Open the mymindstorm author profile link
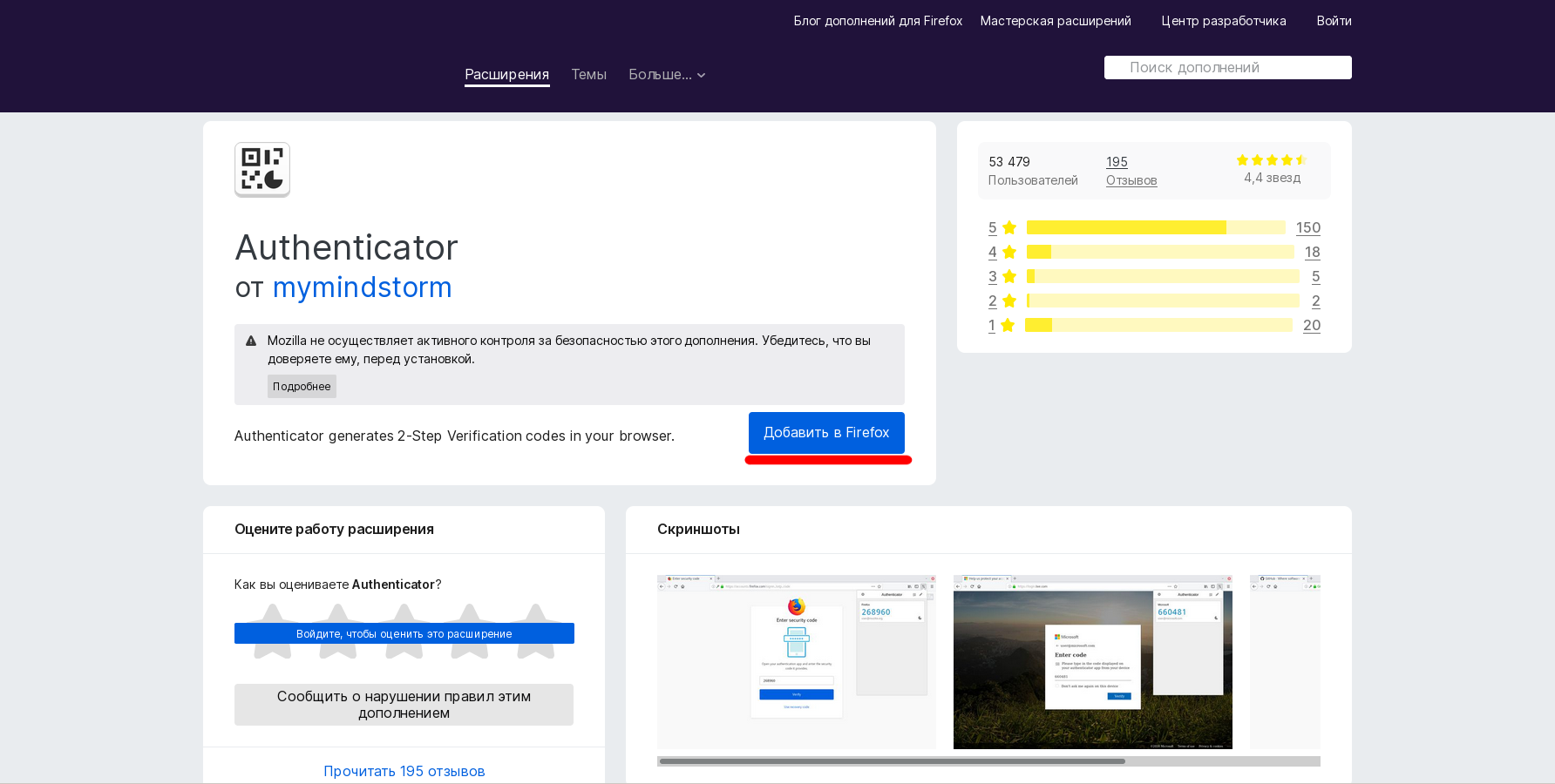Image resolution: width=1555 pixels, height=784 pixels. pyautogui.click(x=363, y=287)
